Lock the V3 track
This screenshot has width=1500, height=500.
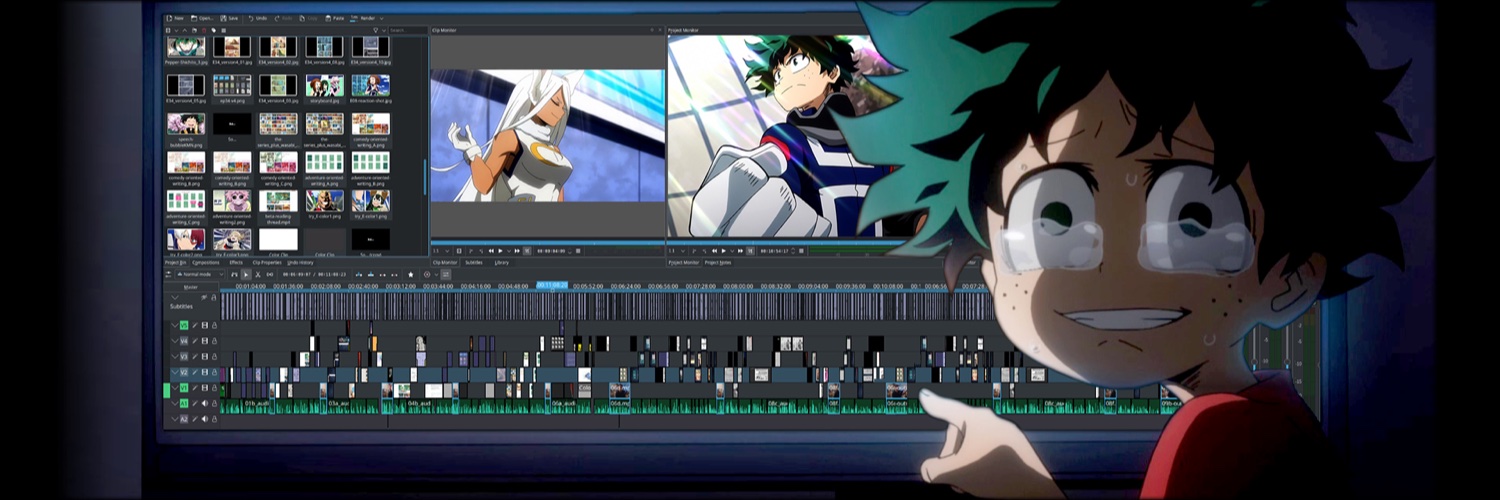(214, 356)
